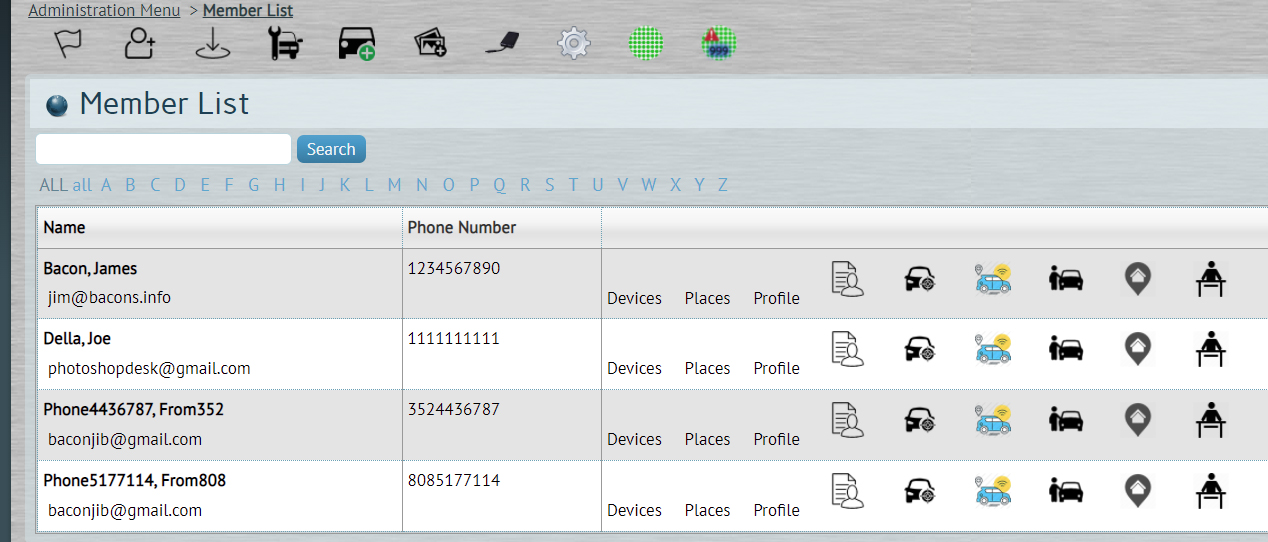The width and height of the screenshot is (1268, 542).
Task: Open Places link for Della, Joe
Action: 707,368
